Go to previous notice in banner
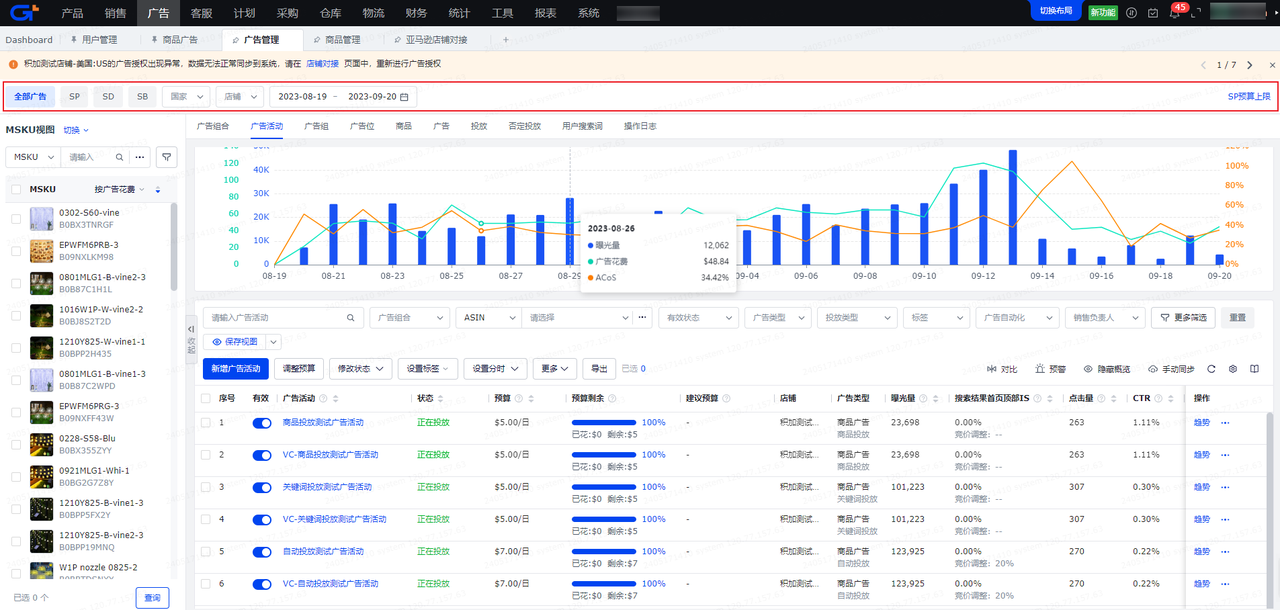The image size is (1280, 610). coord(1204,65)
